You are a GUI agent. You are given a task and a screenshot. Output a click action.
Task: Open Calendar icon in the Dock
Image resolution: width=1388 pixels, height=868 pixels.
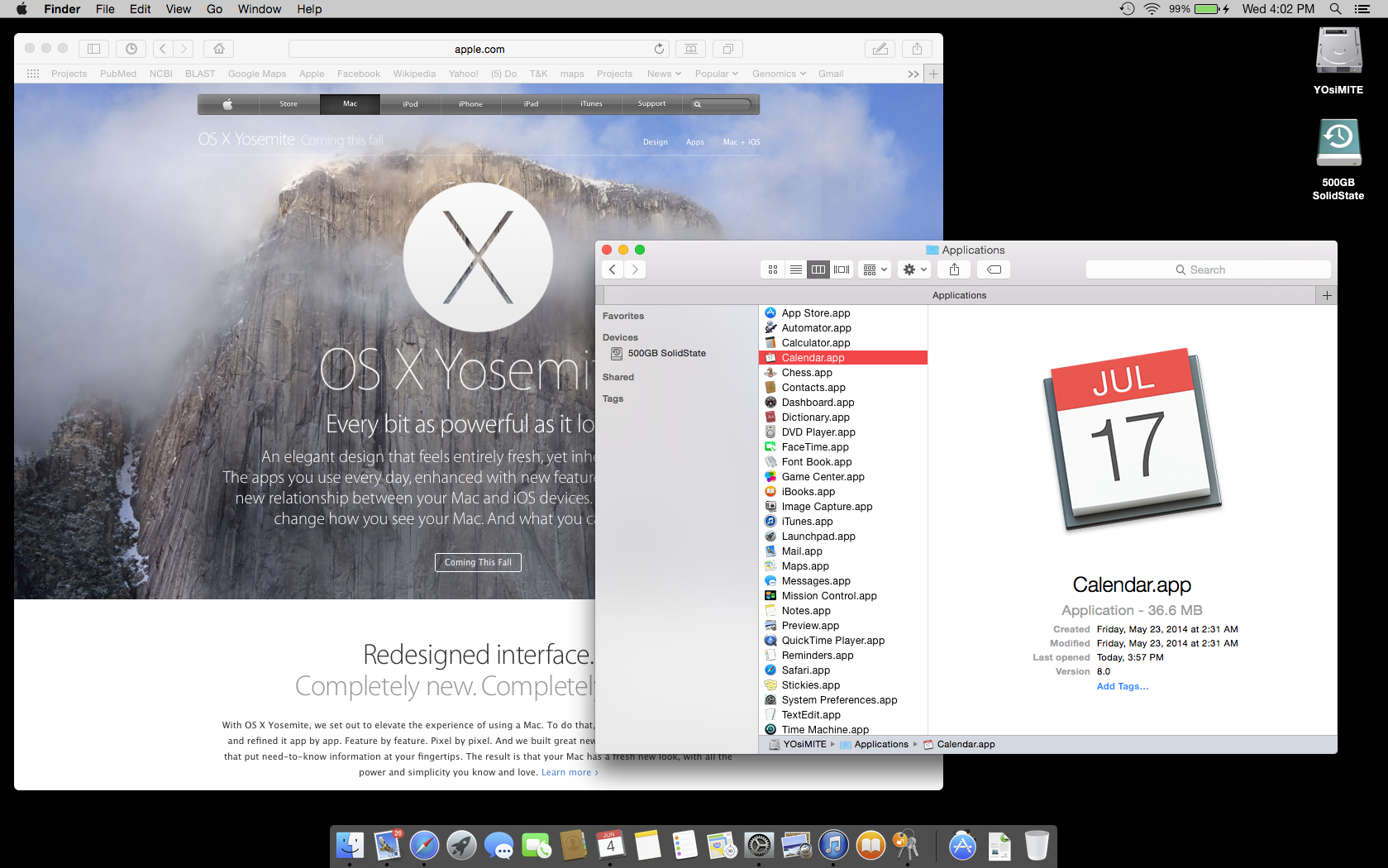pos(610,845)
